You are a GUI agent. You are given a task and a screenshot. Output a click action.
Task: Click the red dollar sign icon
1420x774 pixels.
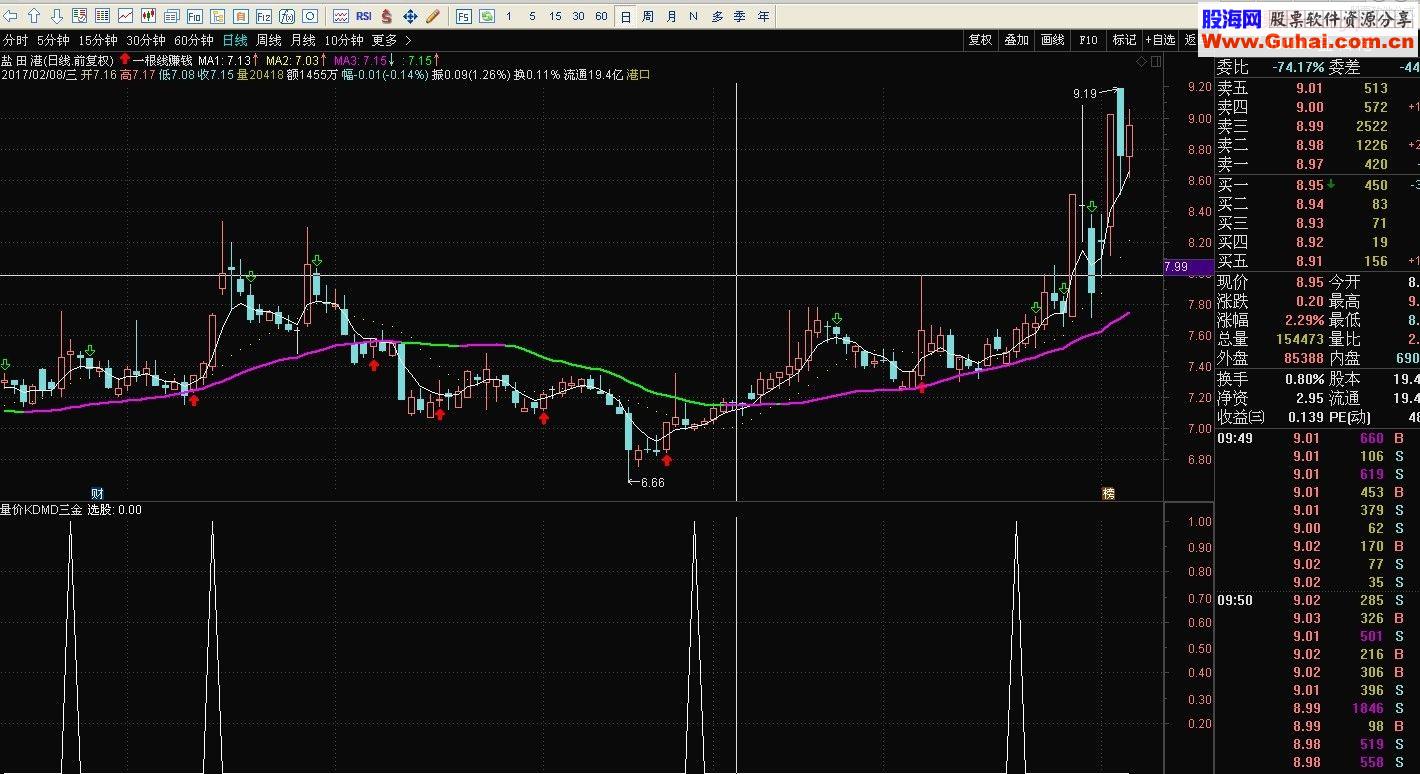(387, 16)
